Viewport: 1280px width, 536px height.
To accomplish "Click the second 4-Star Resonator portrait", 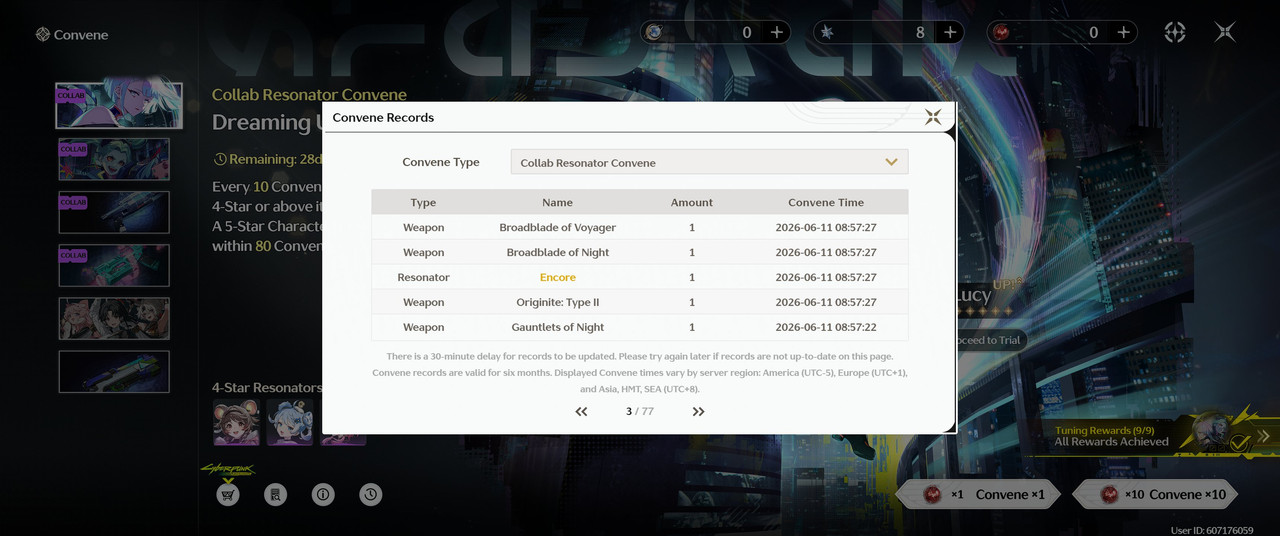I will pyautogui.click(x=289, y=422).
